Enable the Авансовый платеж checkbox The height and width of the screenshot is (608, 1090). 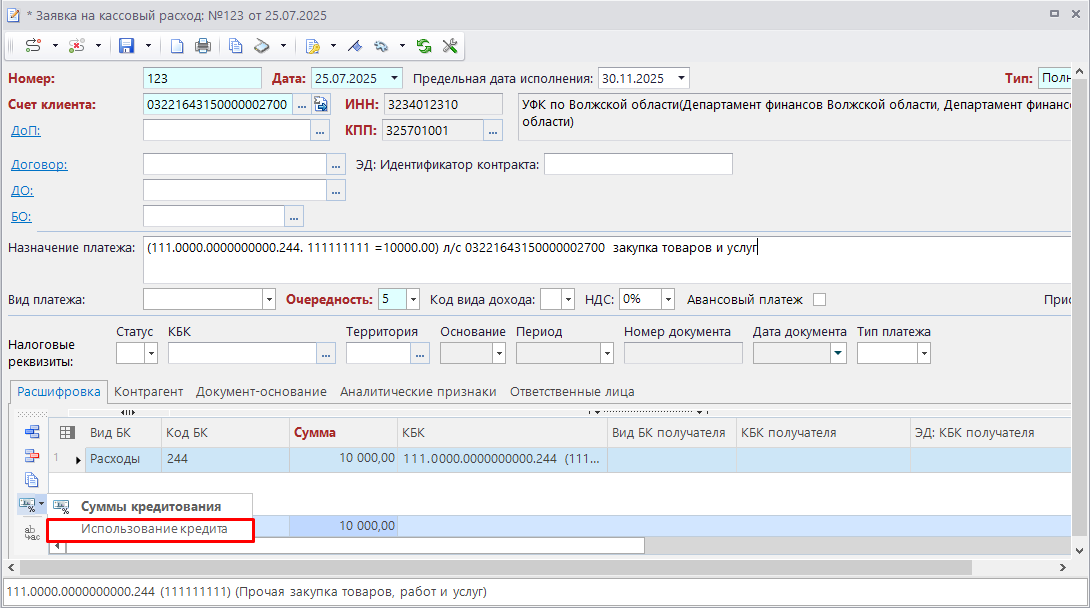pos(819,299)
